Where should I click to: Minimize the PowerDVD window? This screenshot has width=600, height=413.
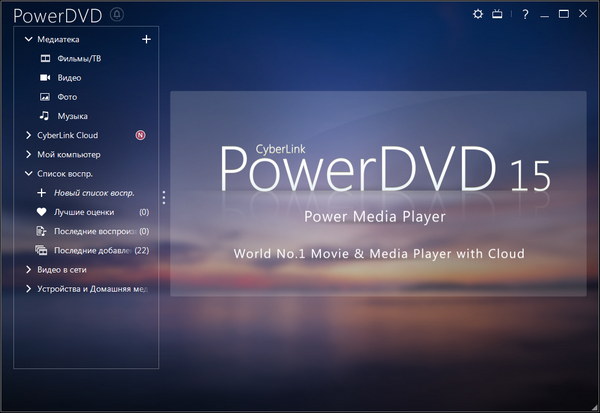pyautogui.click(x=545, y=15)
